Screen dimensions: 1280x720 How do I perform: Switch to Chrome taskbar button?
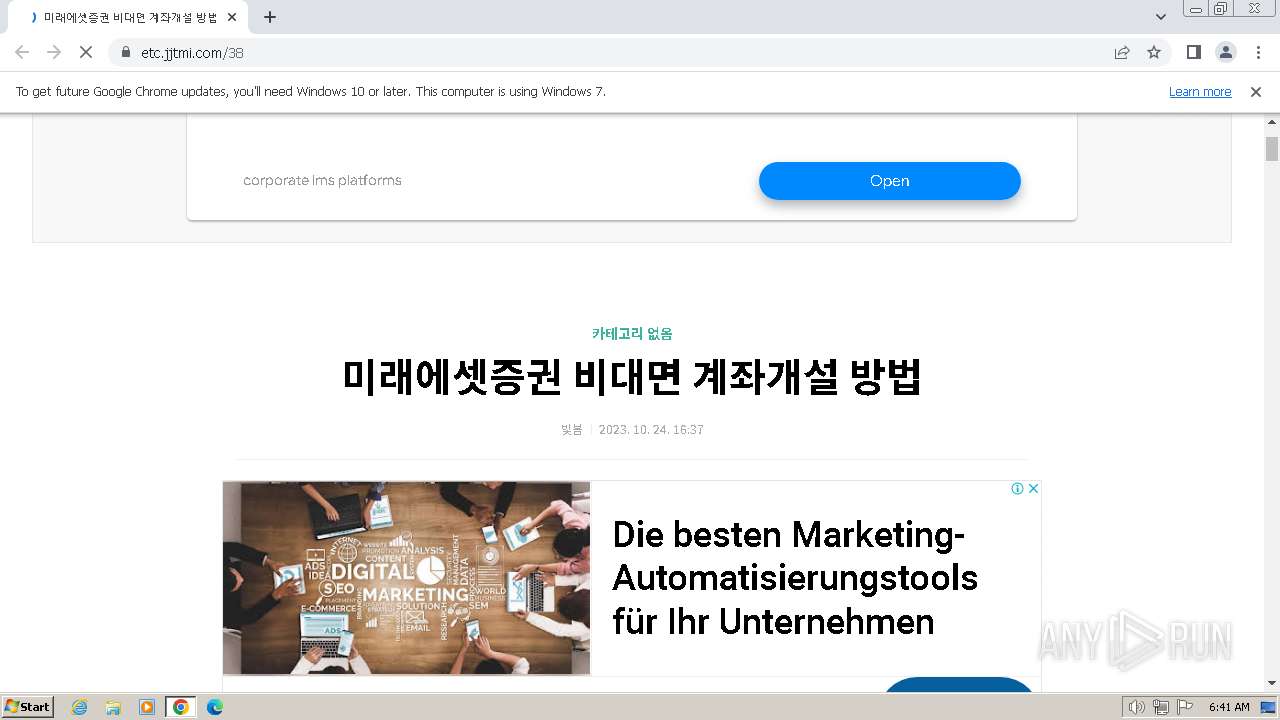click(180, 707)
